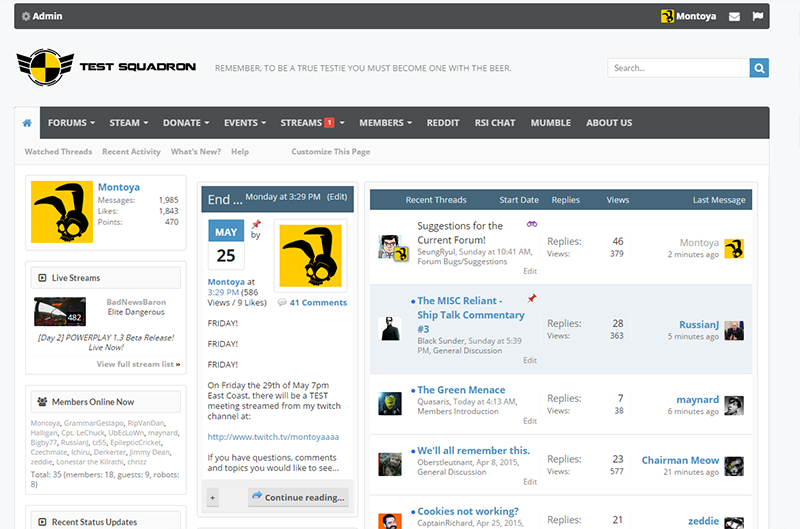Expand the post with the plus button
This screenshot has height=529, width=800.
click(212, 497)
